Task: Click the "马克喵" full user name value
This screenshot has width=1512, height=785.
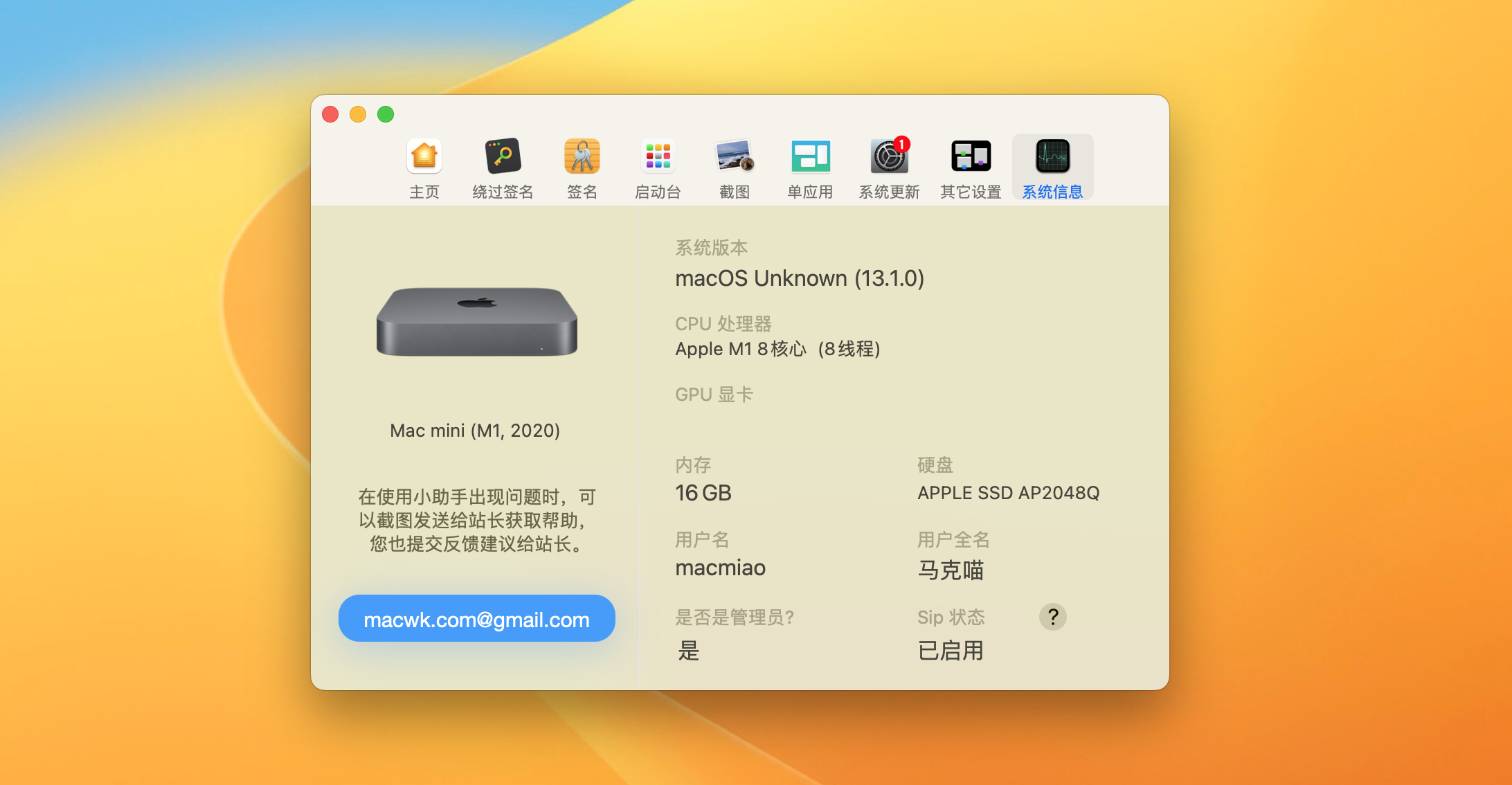Action: point(951,570)
